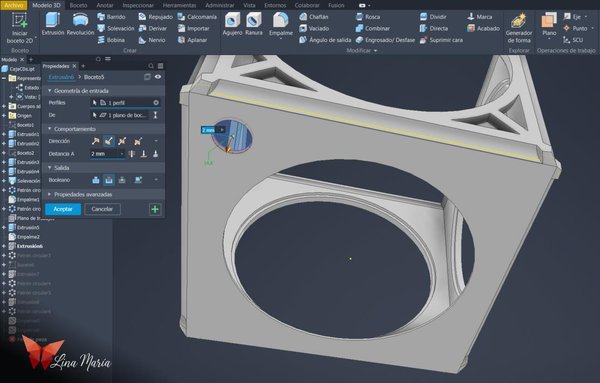Collapse the Geometría de entrada section
This screenshot has height=383, width=600.
pyautogui.click(x=49, y=91)
